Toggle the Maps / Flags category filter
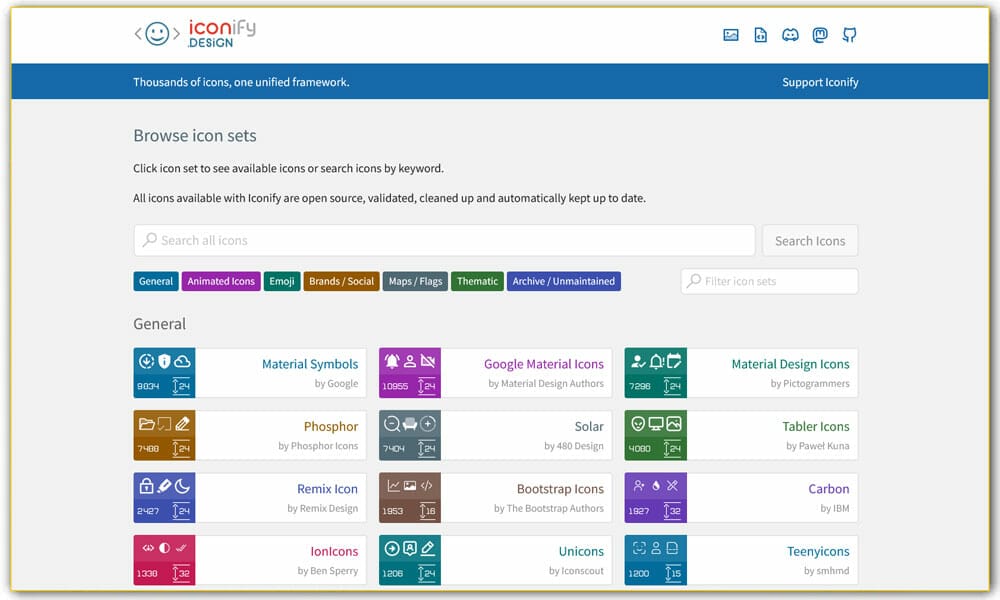Image resolution: width=1000 pixels, height=600 pixels. [415, 281]
